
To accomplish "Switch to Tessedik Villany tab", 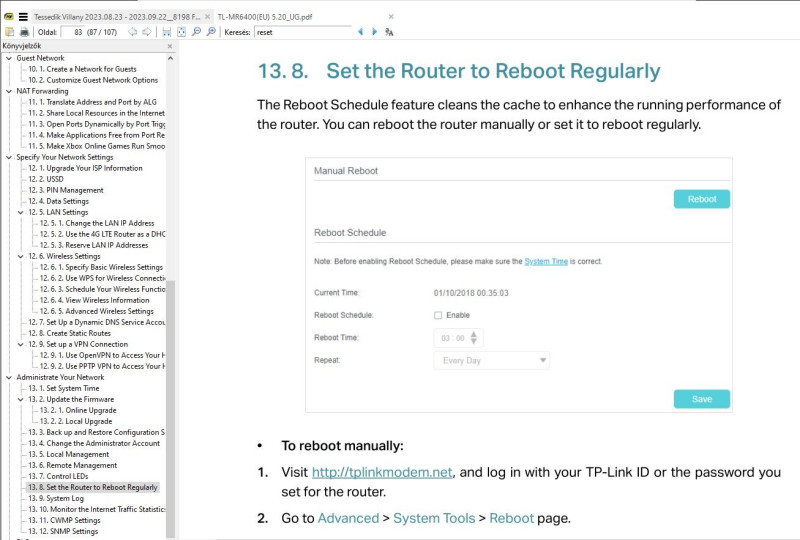I will 117,16.
